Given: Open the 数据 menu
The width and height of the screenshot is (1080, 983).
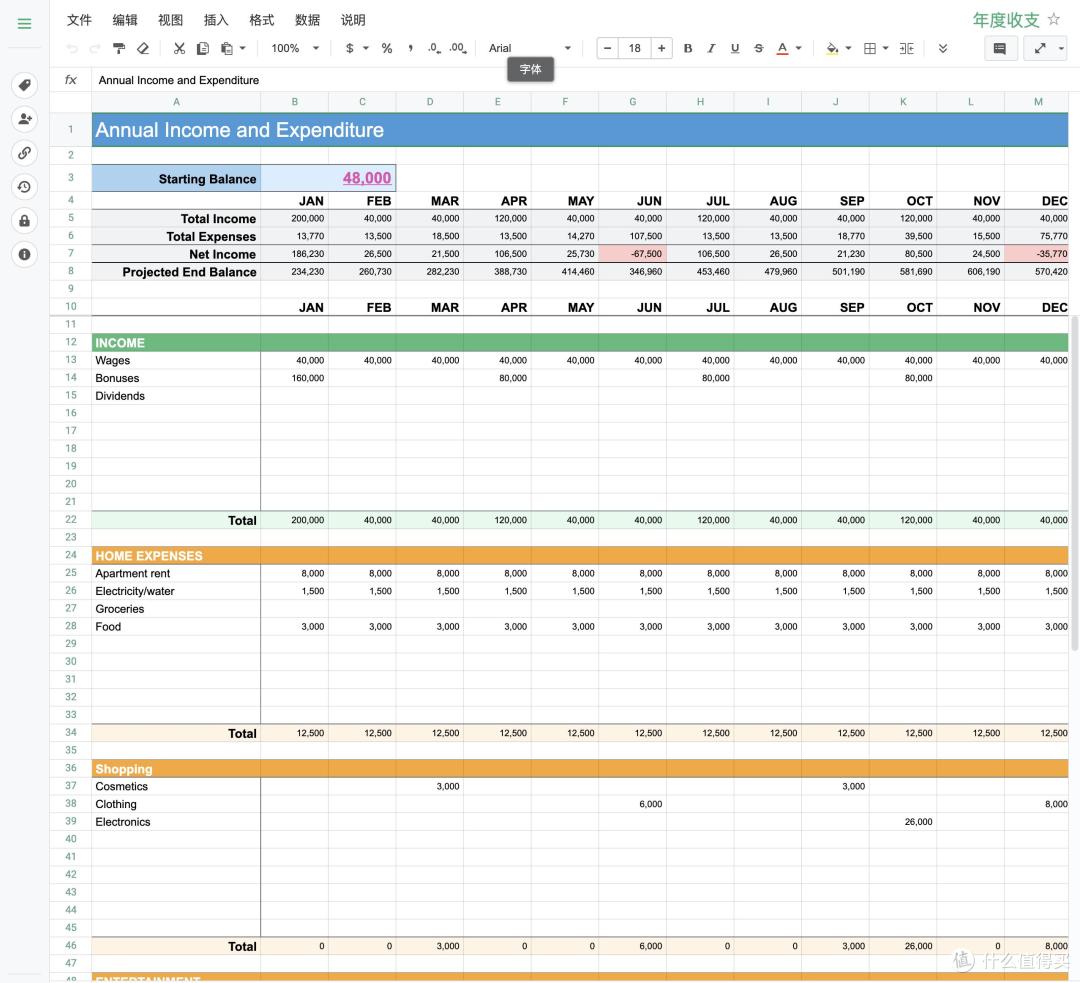Looking at the screenshot, I should tap(307, 20).
